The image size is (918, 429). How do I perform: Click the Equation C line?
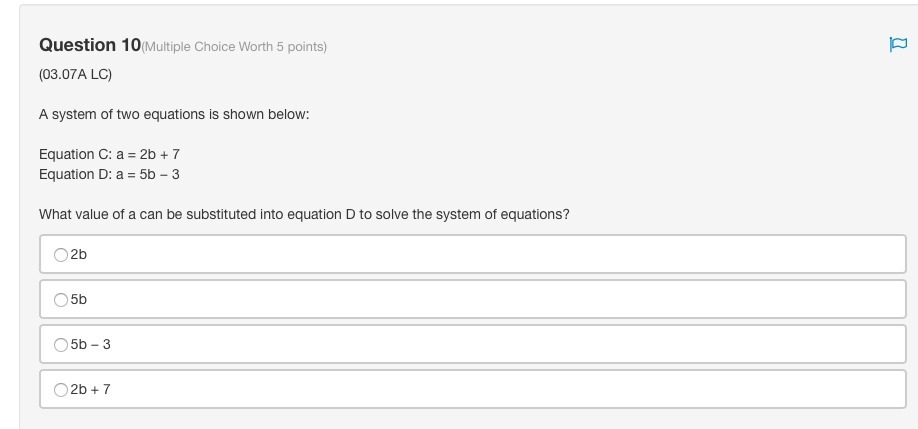tap(109, 154)
